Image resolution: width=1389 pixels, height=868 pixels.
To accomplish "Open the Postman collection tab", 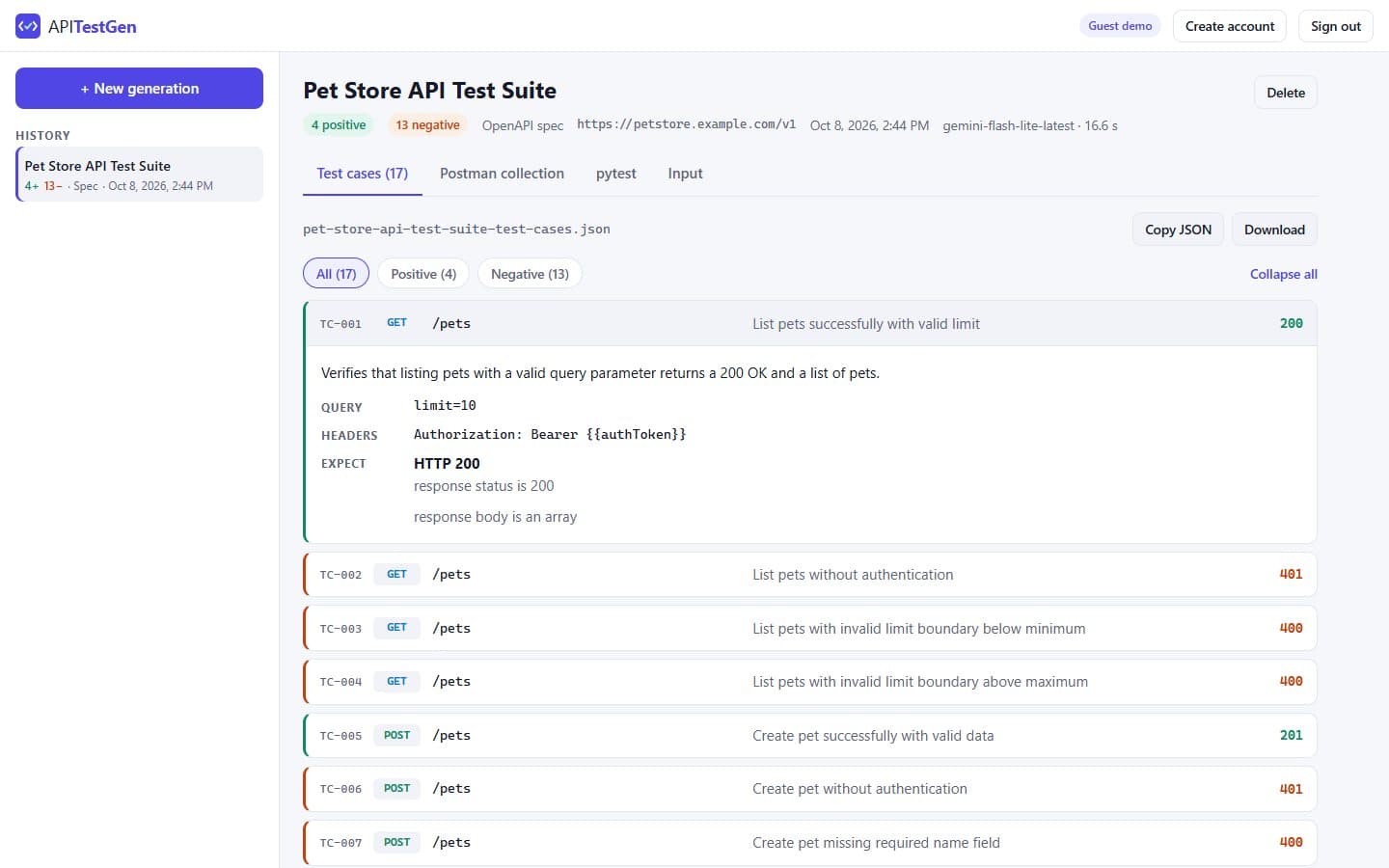I will (502, 174).
